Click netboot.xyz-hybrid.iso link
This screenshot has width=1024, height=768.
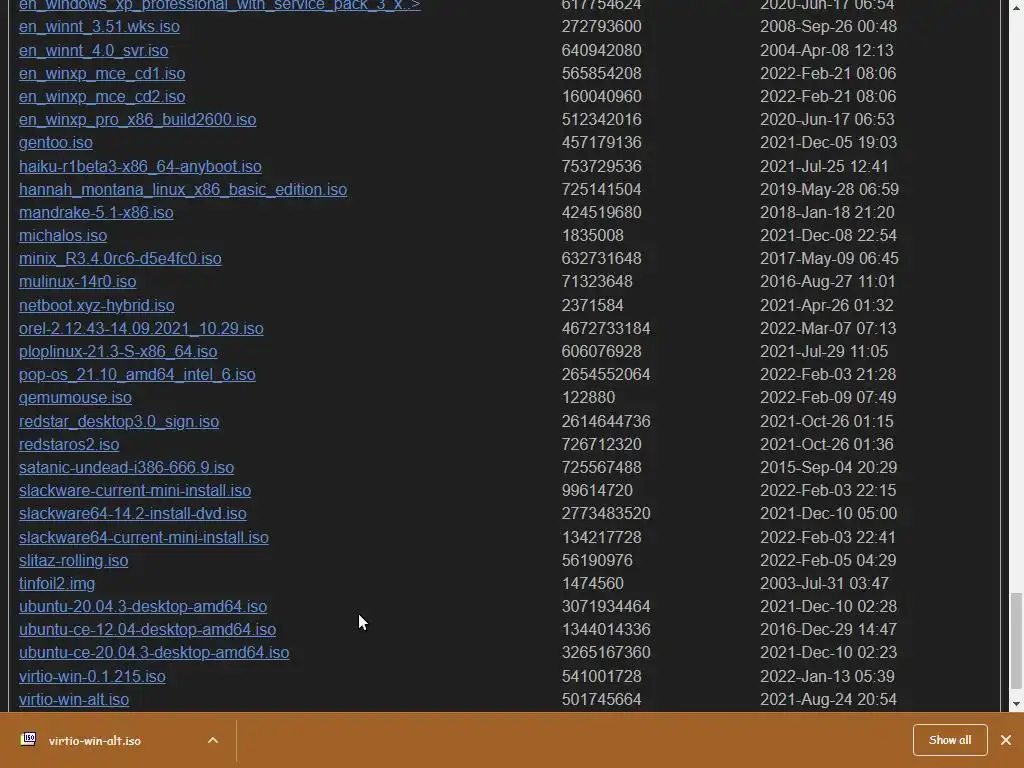point(97,306)
